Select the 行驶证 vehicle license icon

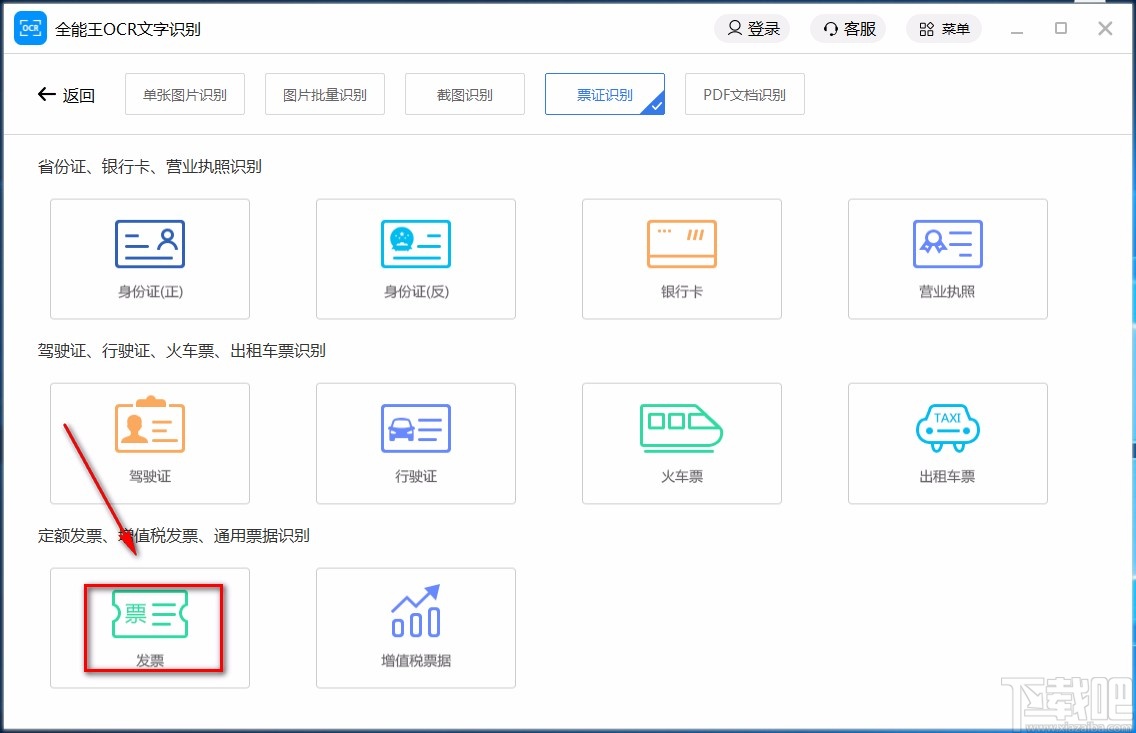pos(415,443)
